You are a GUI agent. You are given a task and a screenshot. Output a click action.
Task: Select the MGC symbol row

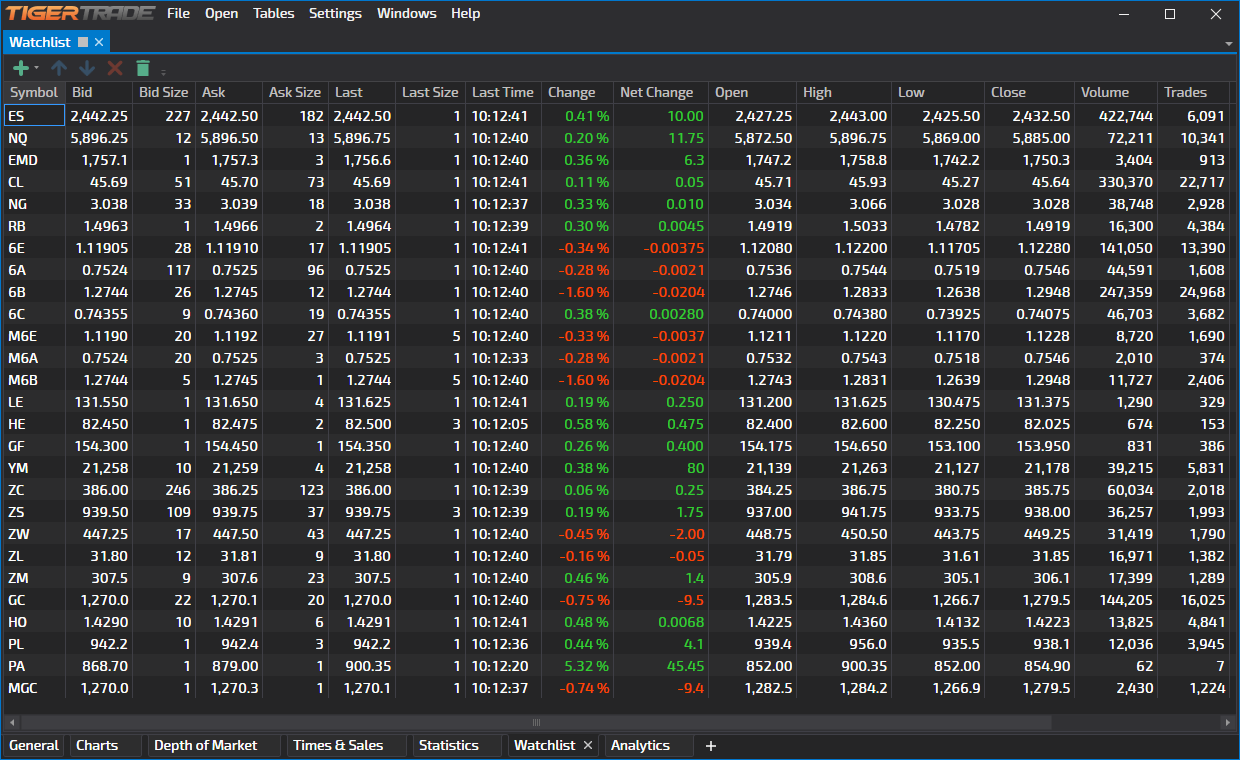pyautogui.click(x=617, y=688)
